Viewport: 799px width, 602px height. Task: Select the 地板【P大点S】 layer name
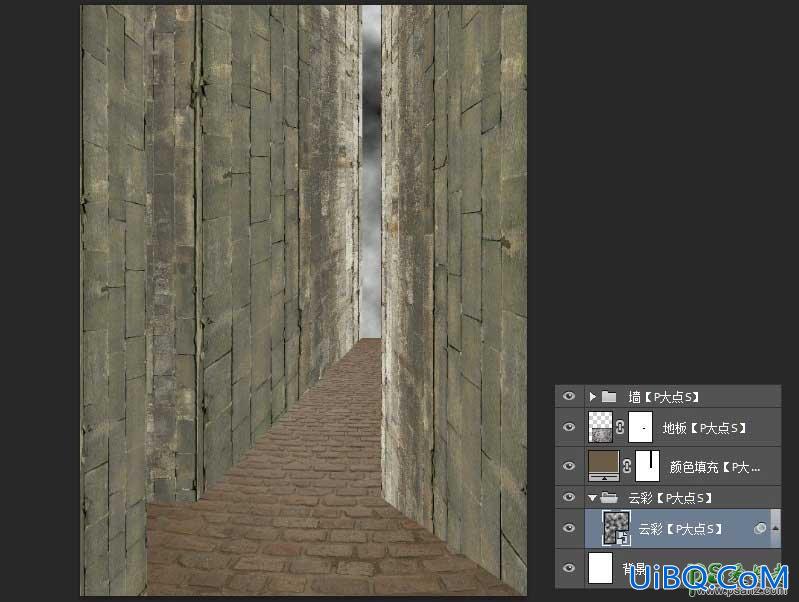point(704,428)
